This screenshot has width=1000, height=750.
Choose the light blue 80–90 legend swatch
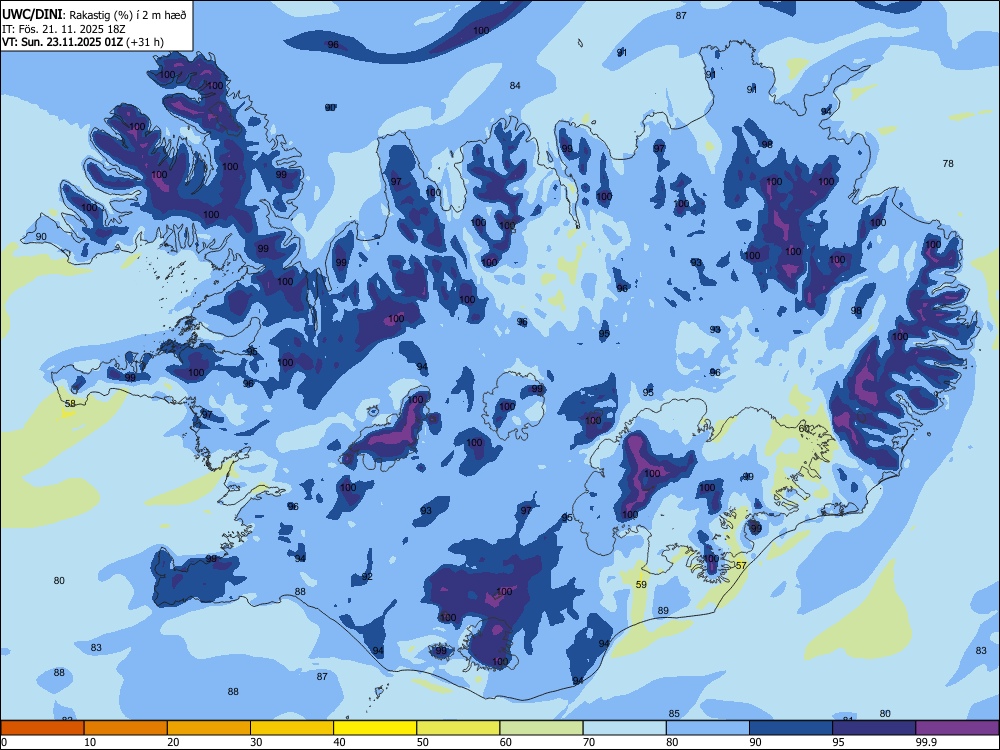707,728
